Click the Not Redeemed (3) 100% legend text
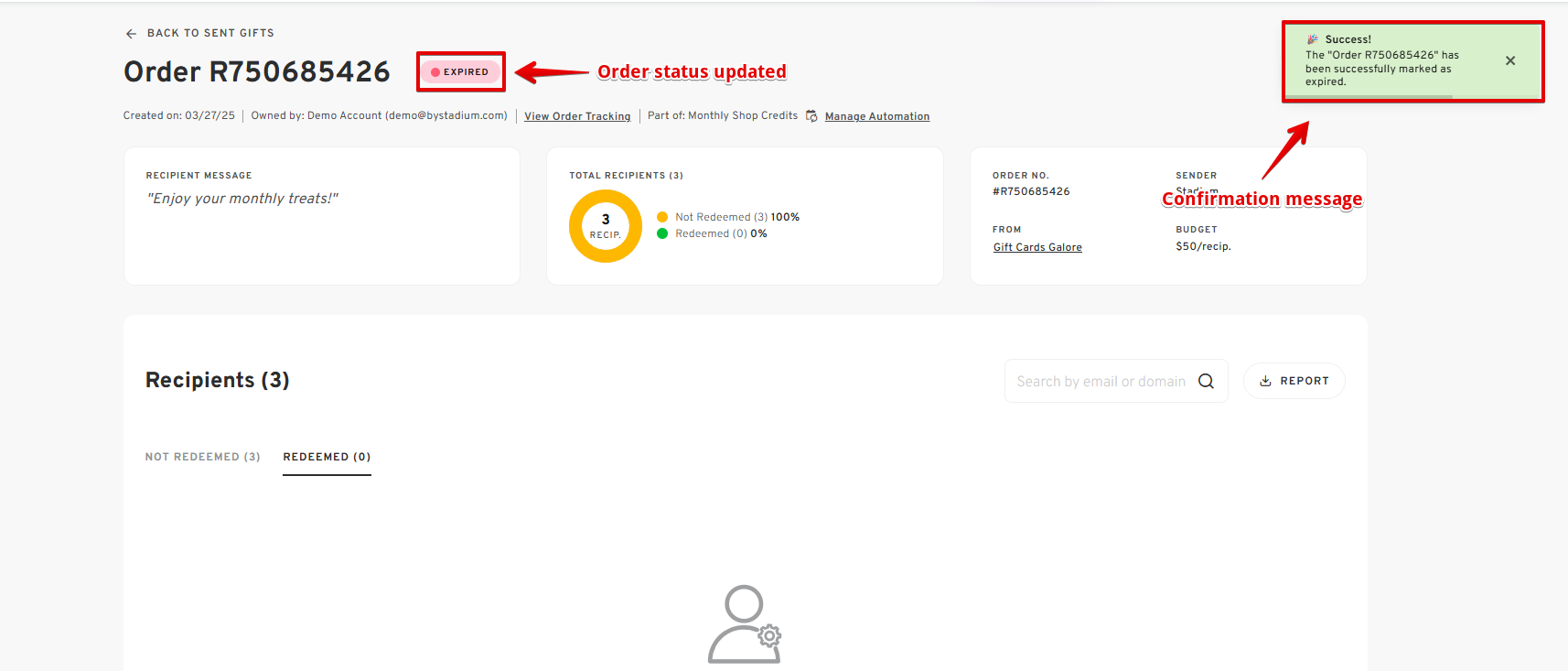1568x671 pixels. point(737,217)
